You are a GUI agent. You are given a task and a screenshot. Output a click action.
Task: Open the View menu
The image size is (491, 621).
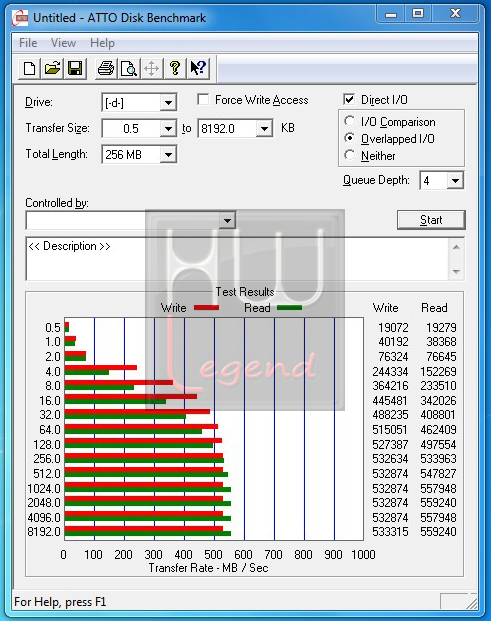coord(63,43)
